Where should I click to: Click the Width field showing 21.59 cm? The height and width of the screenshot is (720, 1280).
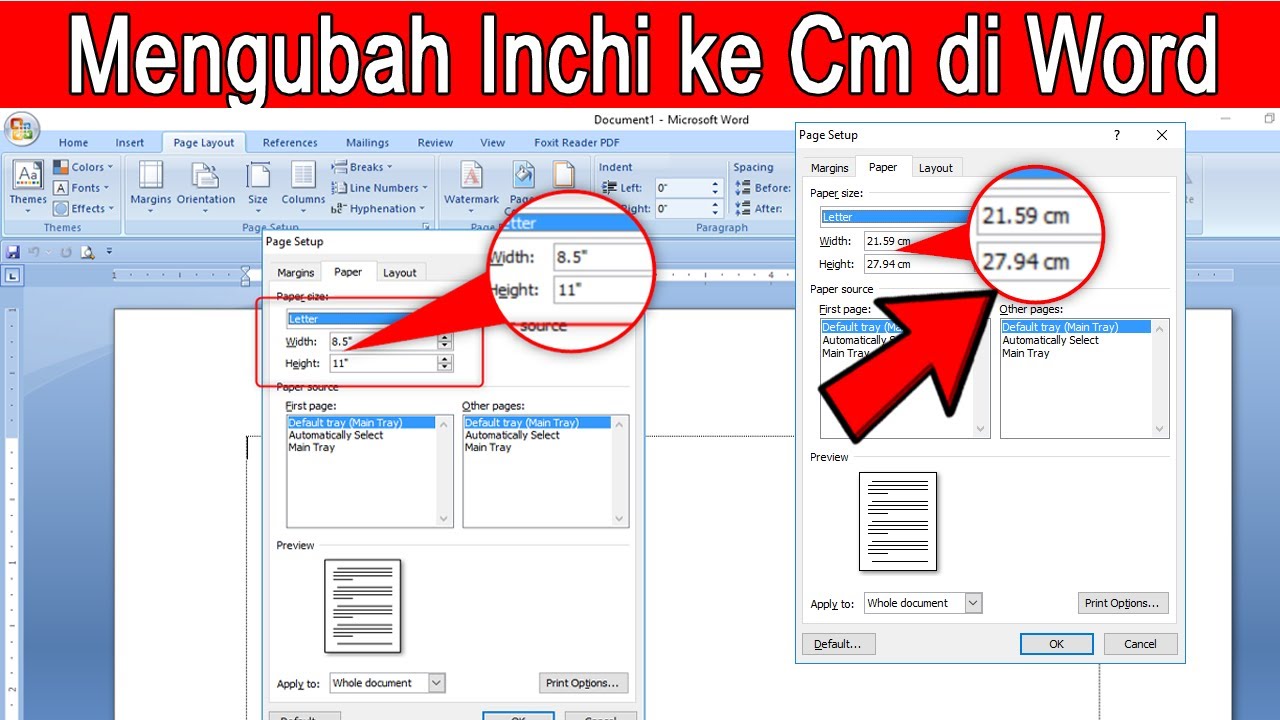coord(917,241)
